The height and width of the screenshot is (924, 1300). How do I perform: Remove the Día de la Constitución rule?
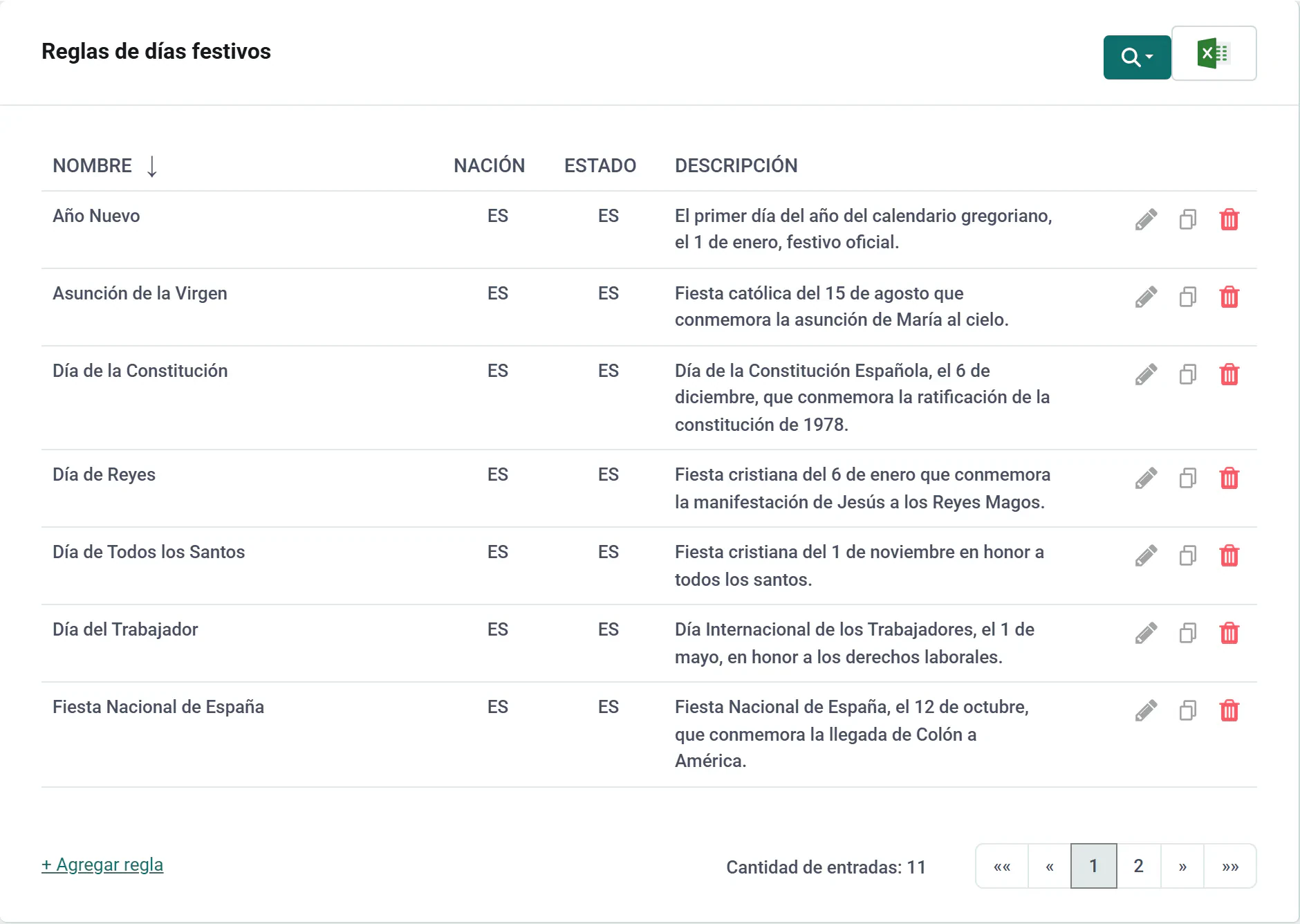click(1229, 375)
